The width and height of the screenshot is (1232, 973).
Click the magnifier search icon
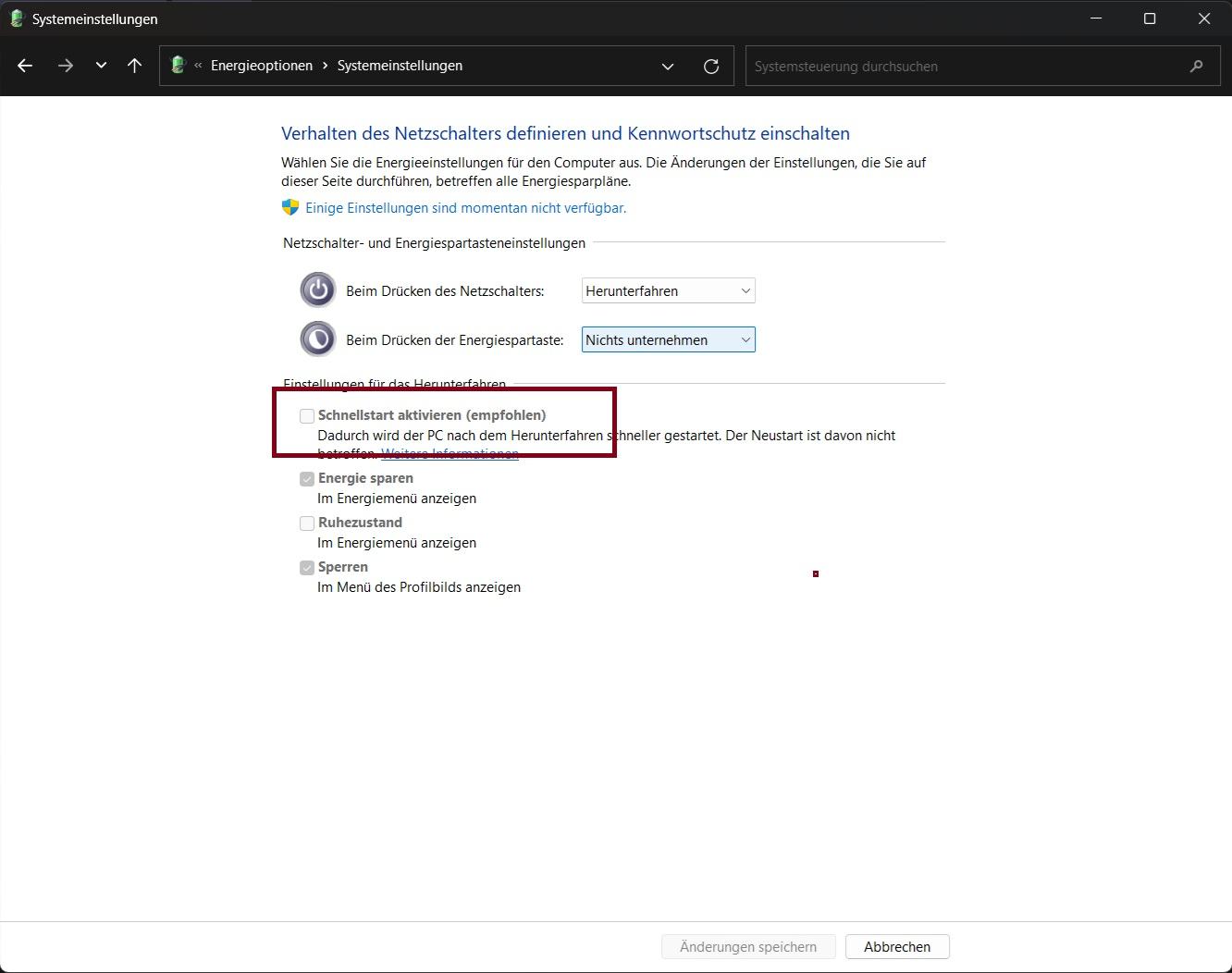[x=1196, y=66]
